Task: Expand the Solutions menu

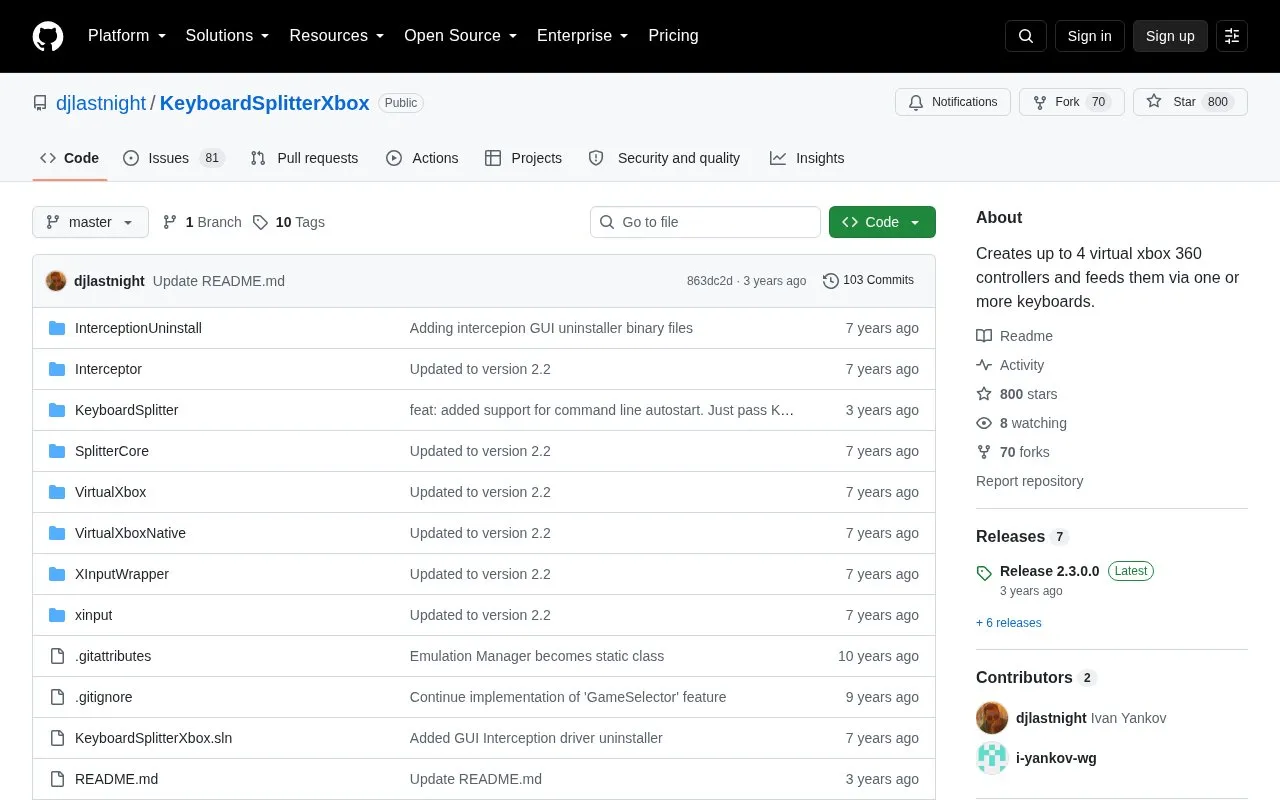Action: click(x=228, y=36)
